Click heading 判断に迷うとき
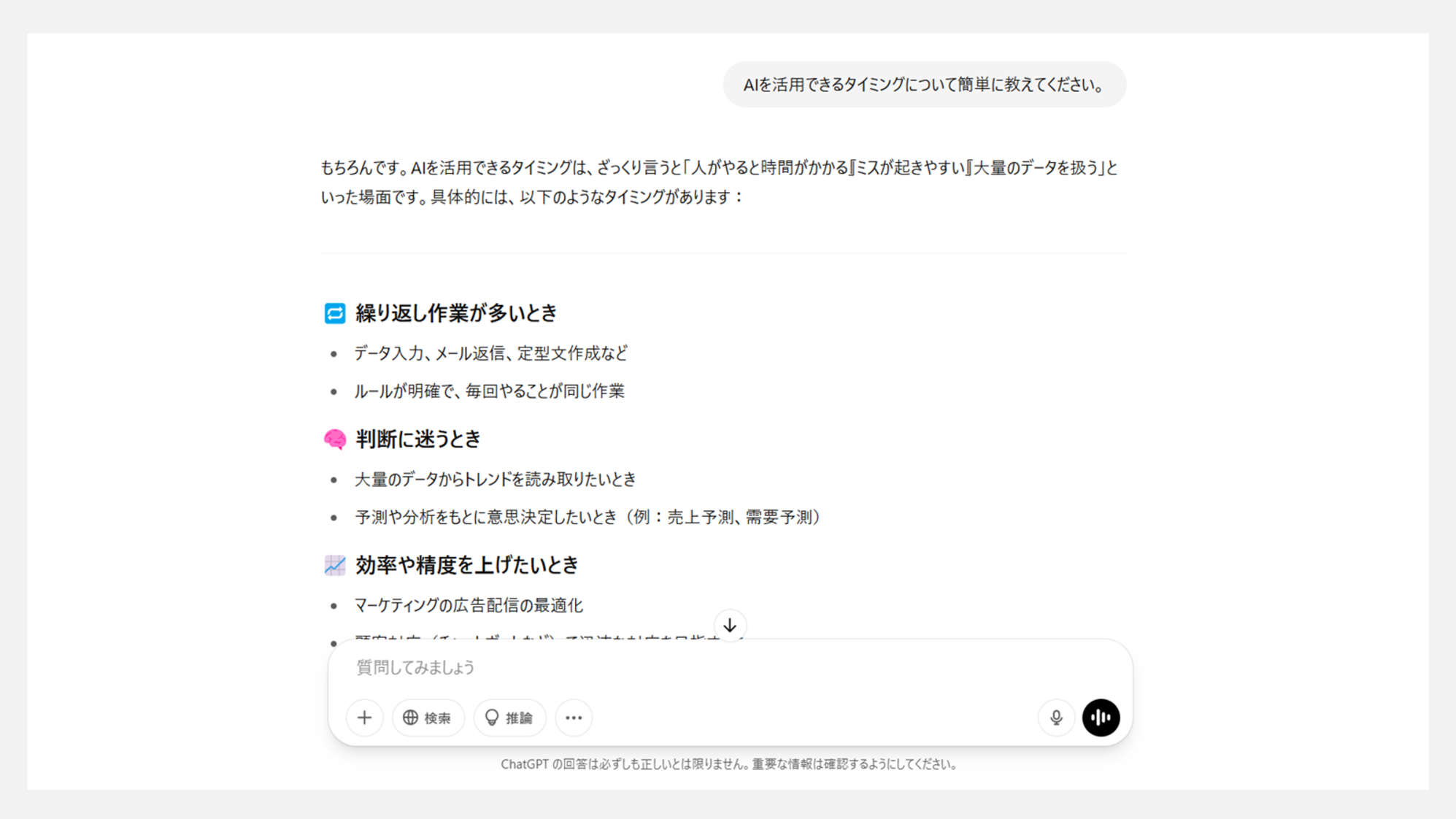This screenshot has width=1456, height=819. pos(418,439)
